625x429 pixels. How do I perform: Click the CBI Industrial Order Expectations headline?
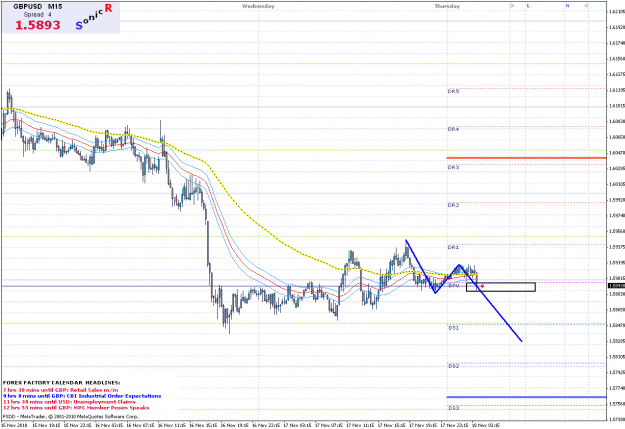tap(82, 396)
